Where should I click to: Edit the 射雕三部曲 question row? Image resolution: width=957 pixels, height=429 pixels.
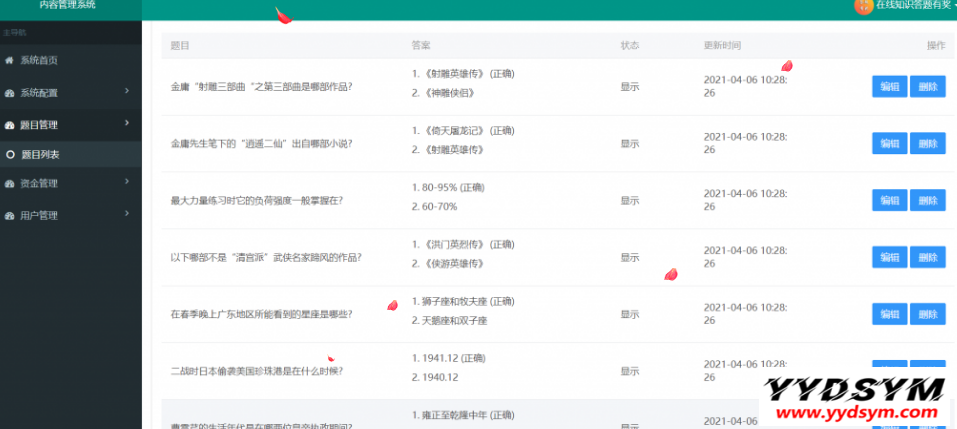(x=889, y=87)
